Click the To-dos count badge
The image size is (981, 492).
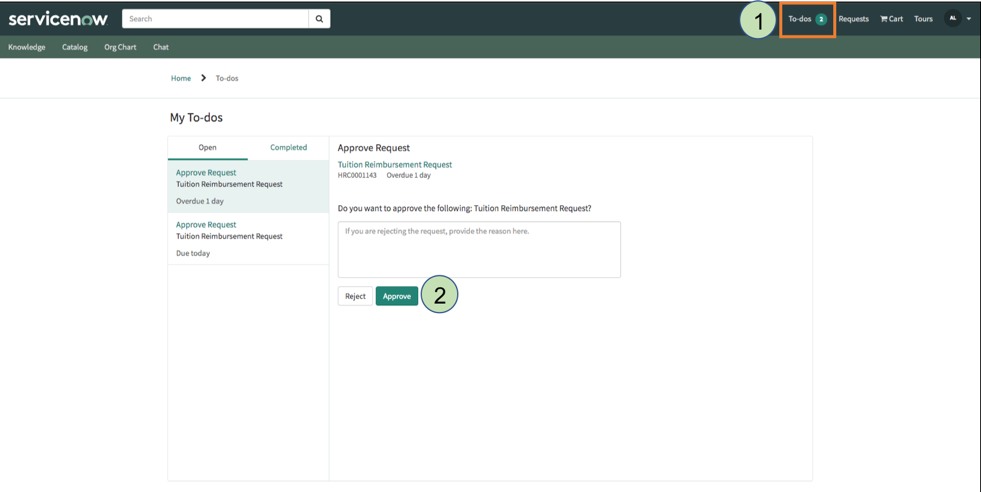(821, 19)
